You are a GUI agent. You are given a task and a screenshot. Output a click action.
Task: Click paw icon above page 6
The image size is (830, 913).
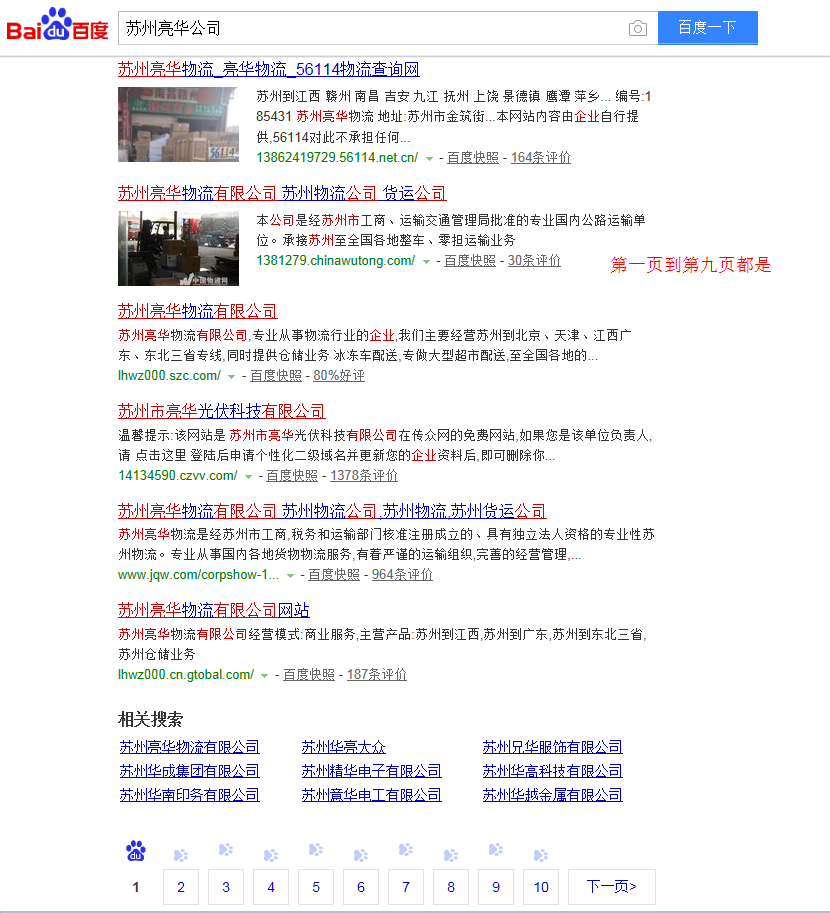tap(361, 855)
